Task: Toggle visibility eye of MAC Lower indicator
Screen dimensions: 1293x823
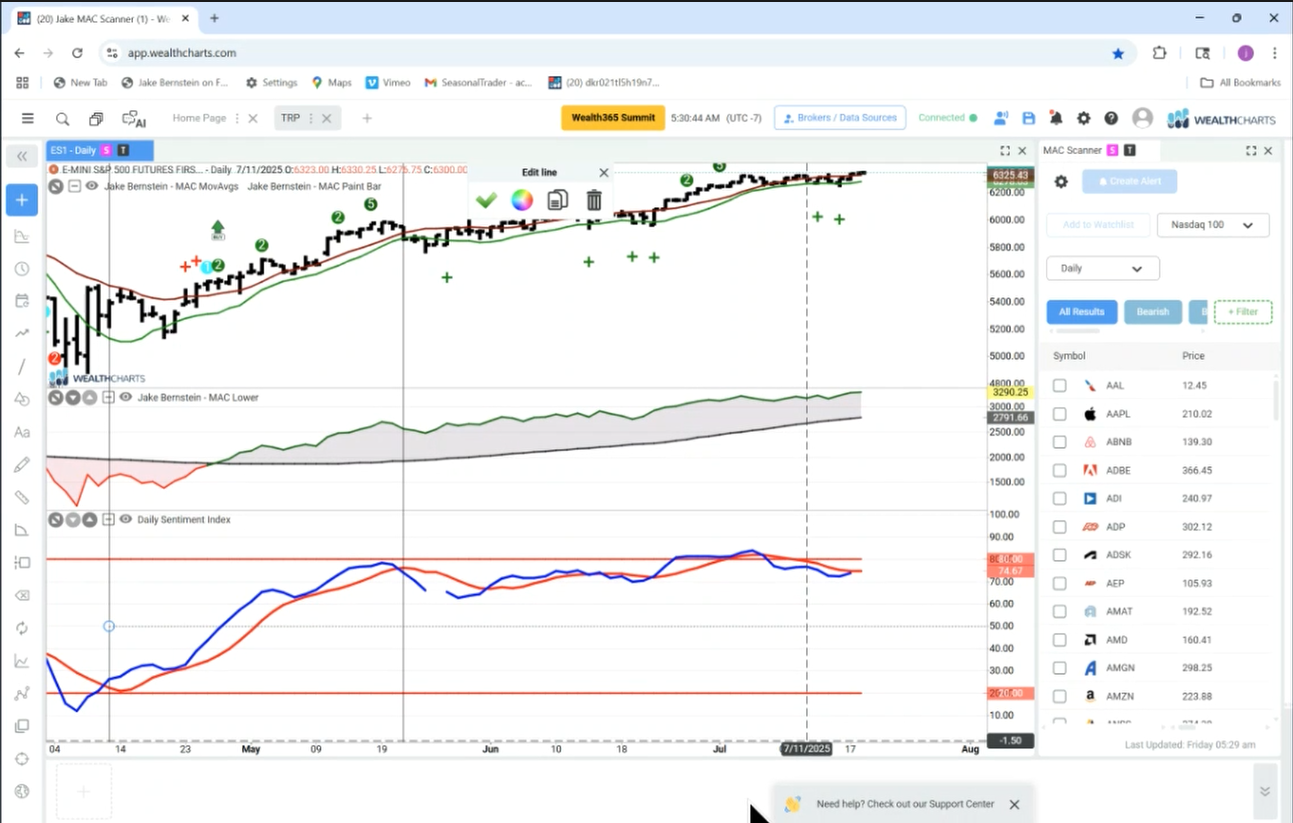Action: tap(126, 397)
